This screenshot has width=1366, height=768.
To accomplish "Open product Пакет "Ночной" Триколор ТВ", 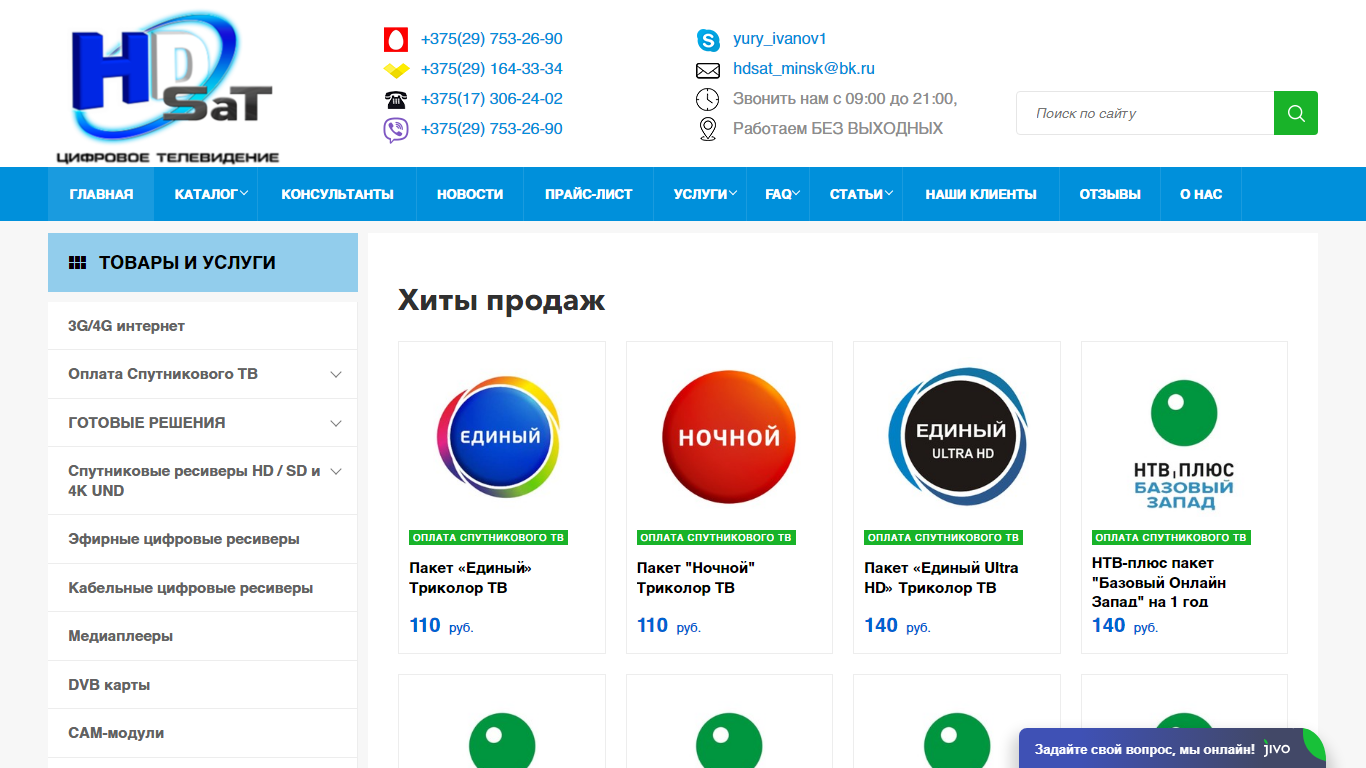I will click(x=696, y=578).
